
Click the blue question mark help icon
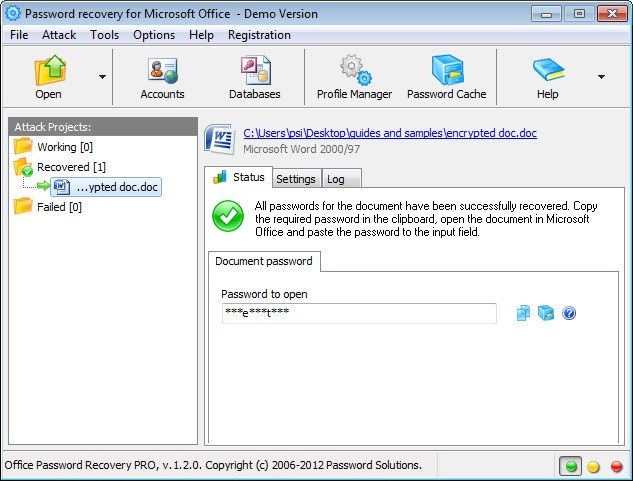(x=569, y=313)
